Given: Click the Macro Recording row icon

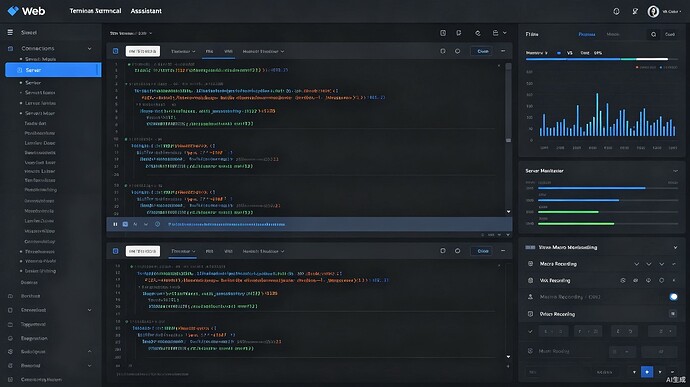Looking at the screenshot, I should [530, 264].
